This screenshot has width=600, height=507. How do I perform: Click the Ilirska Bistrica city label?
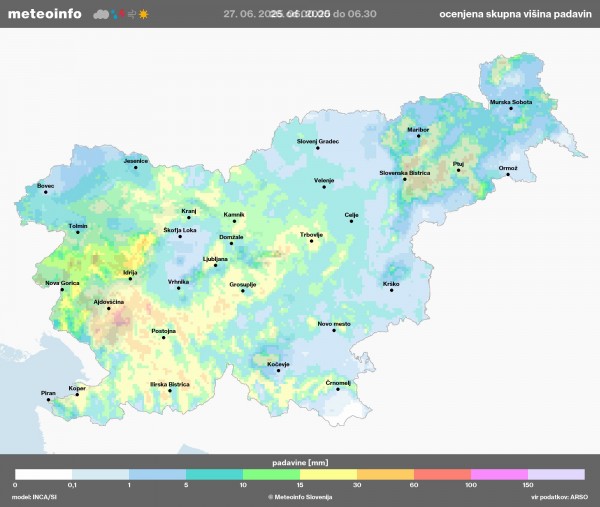click(x=170, y=384)
